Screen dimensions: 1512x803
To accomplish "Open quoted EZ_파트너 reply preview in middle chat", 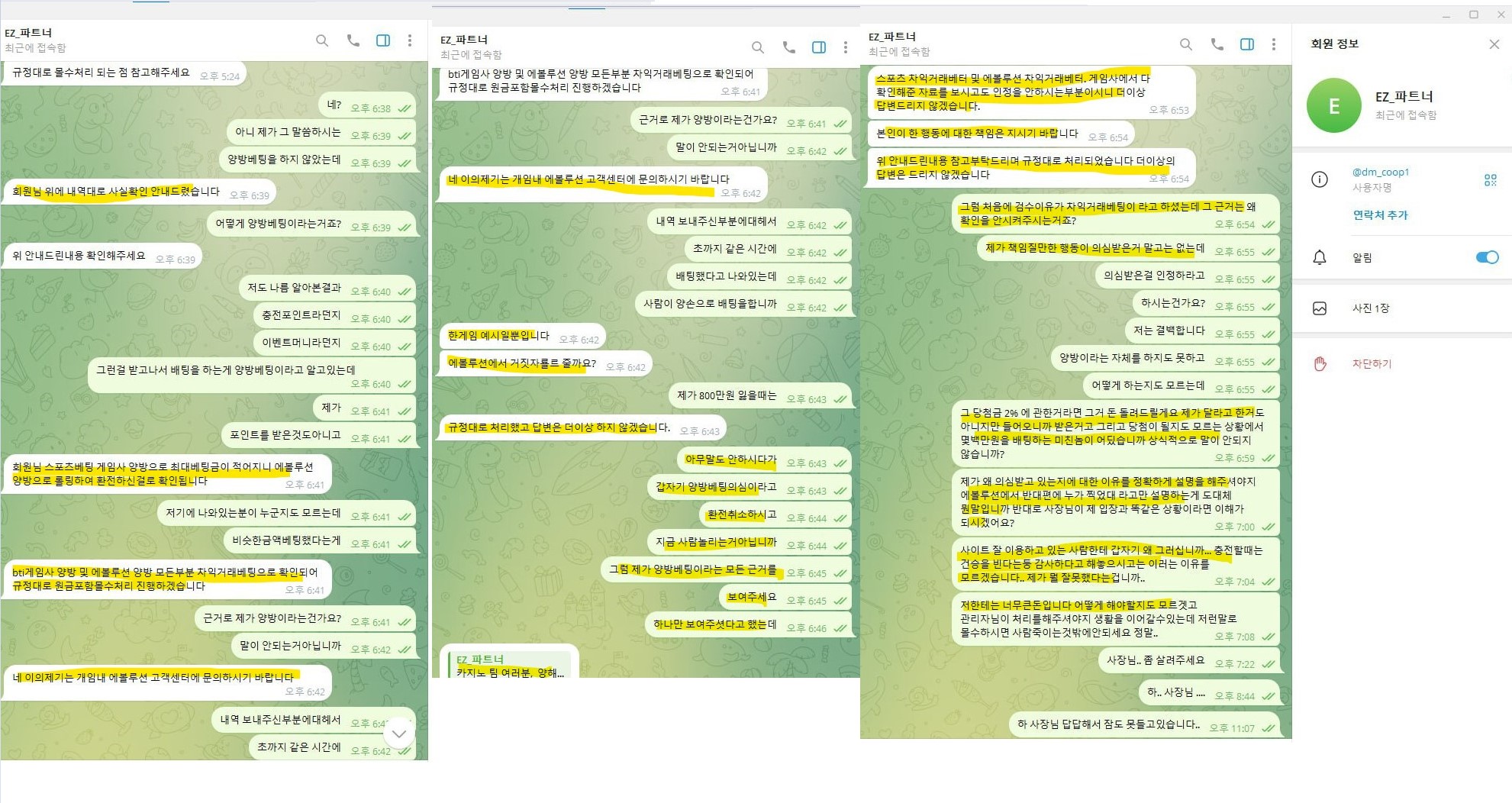I will (x=510, y=666).
